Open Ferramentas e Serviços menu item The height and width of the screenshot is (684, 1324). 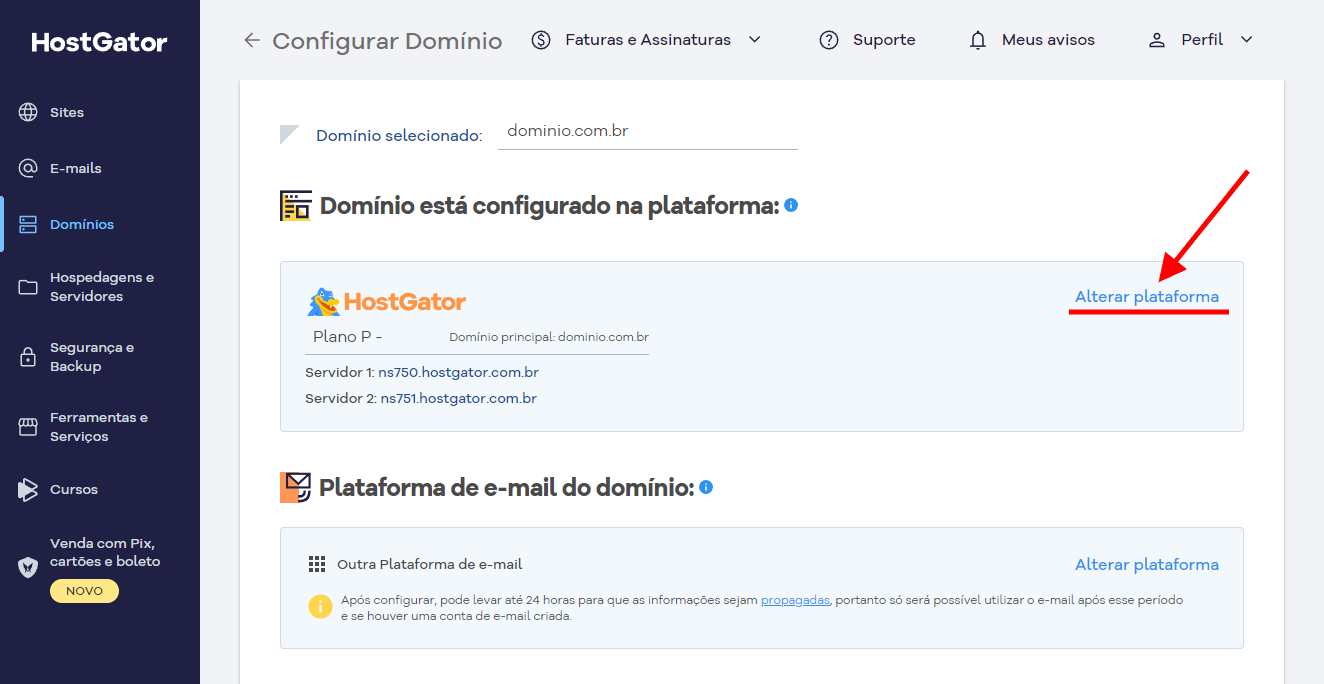pyautogui.click(x=100, y=427)
